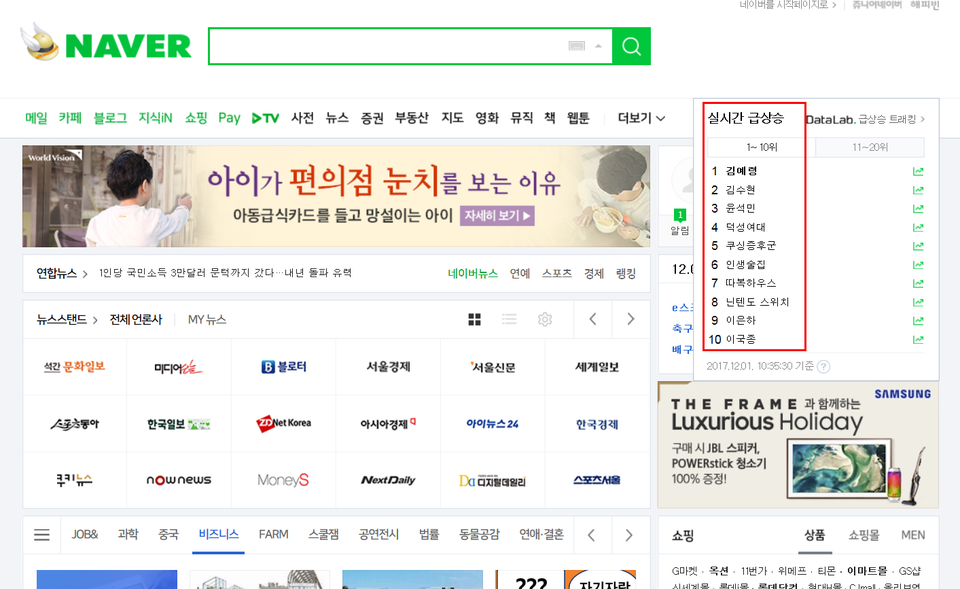Open the G마켓 shopping link
This screenshot has width=960, height=589.
(684, 571)
